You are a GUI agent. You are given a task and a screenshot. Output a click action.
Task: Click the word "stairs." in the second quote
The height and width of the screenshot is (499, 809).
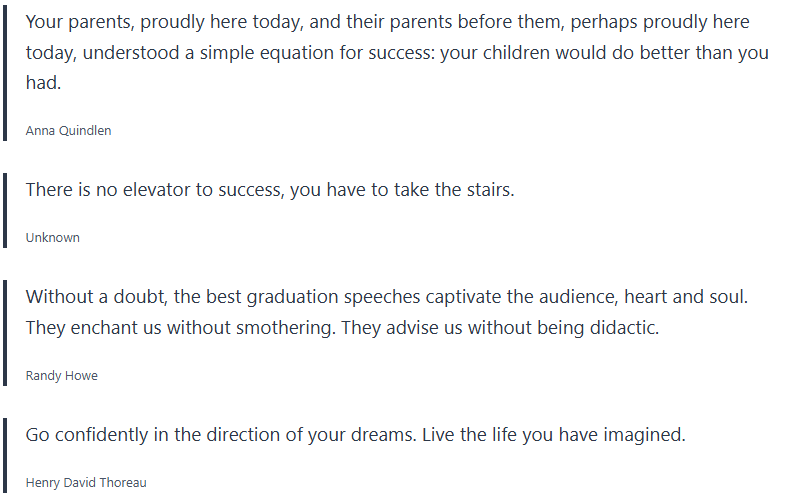click(488, 189)
